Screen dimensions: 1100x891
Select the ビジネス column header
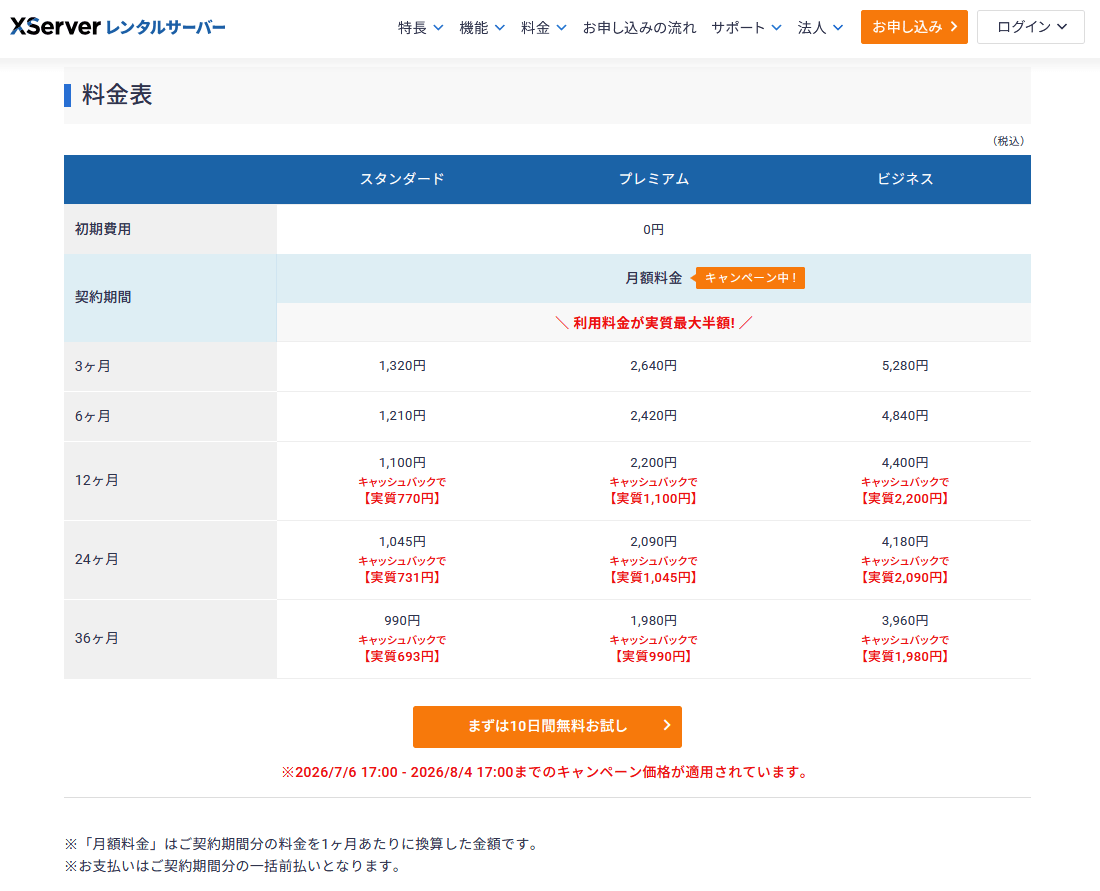(x=905, y=179)
